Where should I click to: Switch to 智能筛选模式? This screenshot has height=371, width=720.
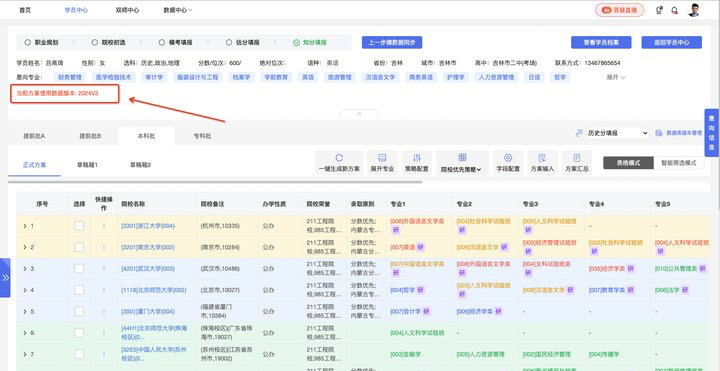679,163
